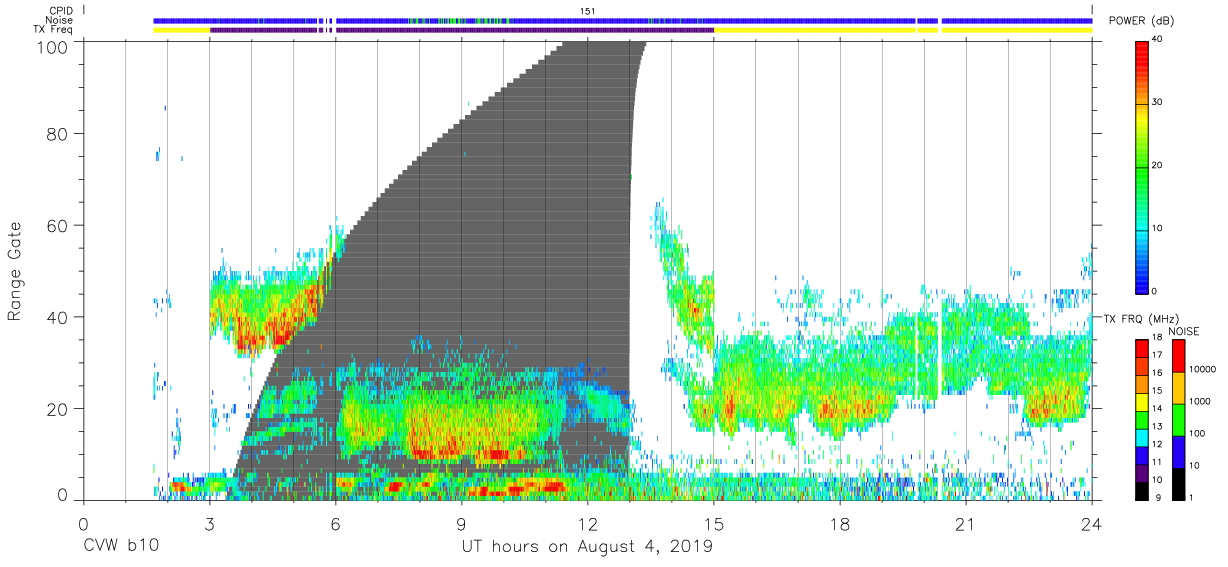Click y-axis tick label '80'

(x=58, y=134)
